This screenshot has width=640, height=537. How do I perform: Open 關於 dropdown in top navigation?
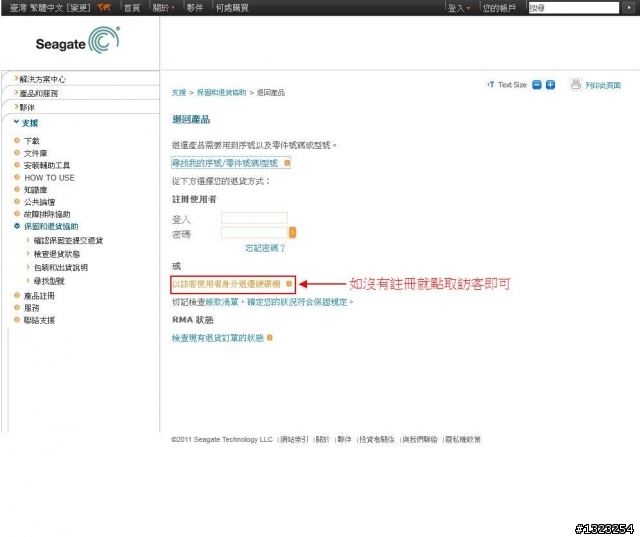(163, 8)
